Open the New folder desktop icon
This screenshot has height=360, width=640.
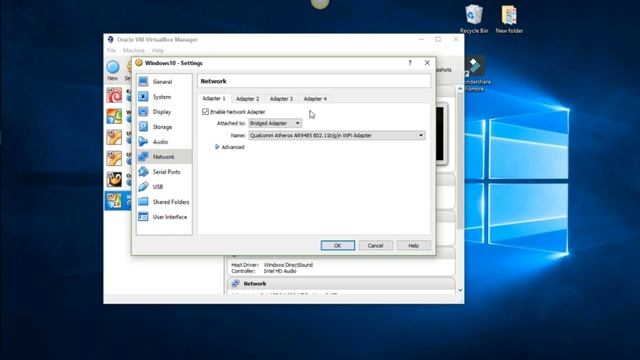click(509, 19)
